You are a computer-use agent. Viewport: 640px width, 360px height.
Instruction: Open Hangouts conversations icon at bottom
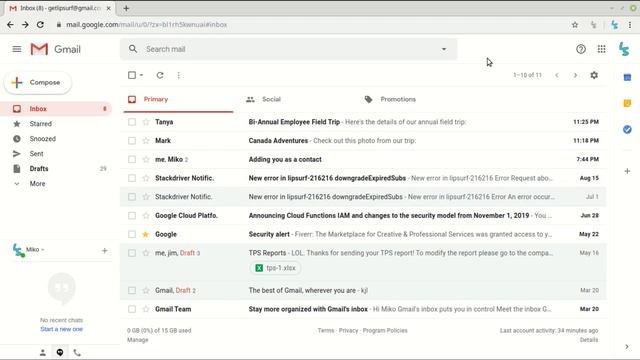60,353
